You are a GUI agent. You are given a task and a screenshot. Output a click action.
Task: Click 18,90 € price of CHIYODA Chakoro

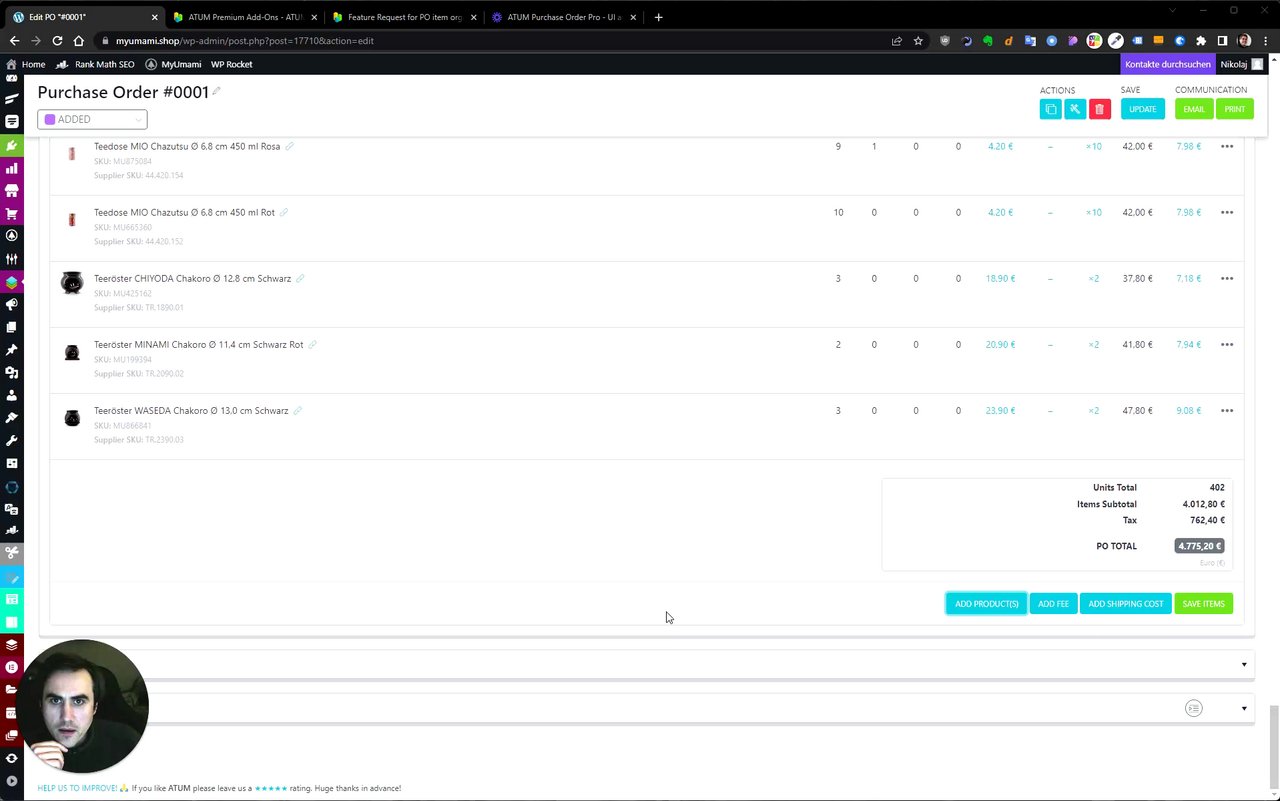point(999,278)
